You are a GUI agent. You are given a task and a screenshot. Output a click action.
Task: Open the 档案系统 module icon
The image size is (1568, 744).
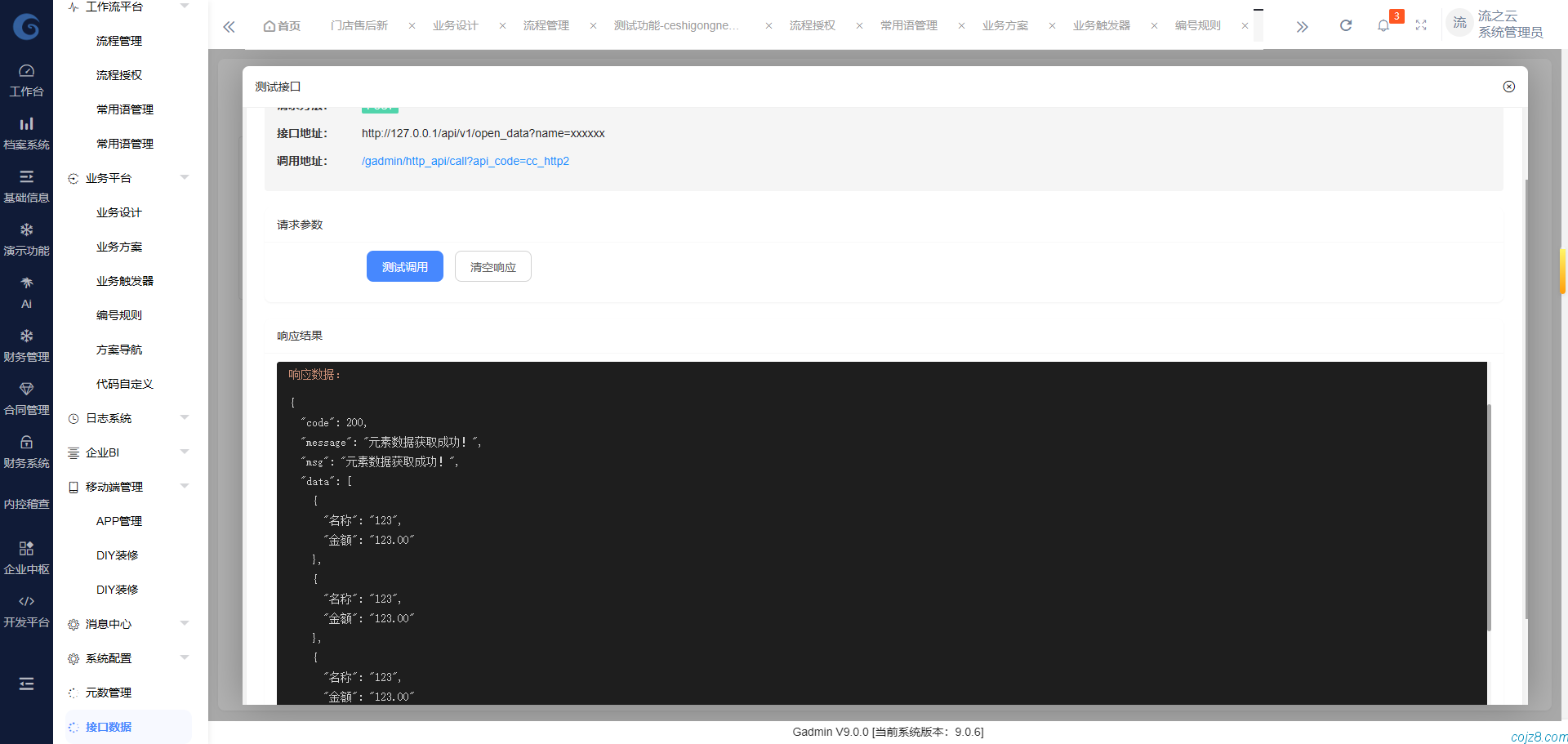click(26, 131)
